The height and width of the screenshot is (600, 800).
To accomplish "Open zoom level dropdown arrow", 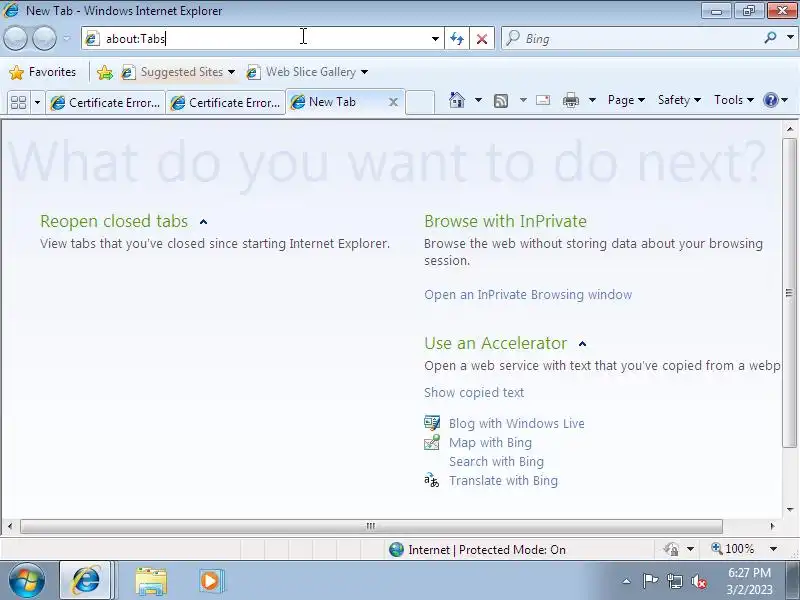I will tap(773, 549).
